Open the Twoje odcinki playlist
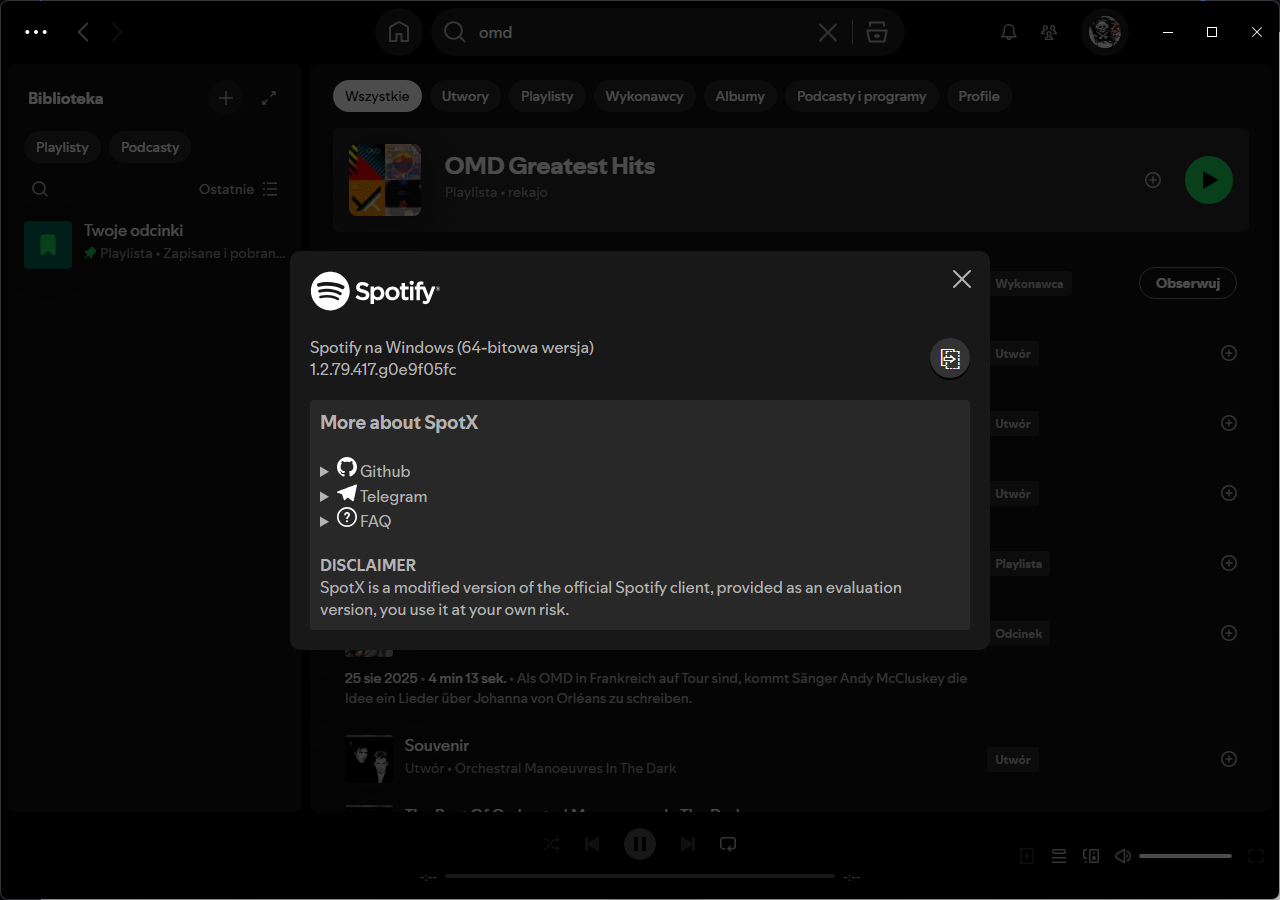The width and height of the screenshot is (1280, 900). [x=155, y=245]
